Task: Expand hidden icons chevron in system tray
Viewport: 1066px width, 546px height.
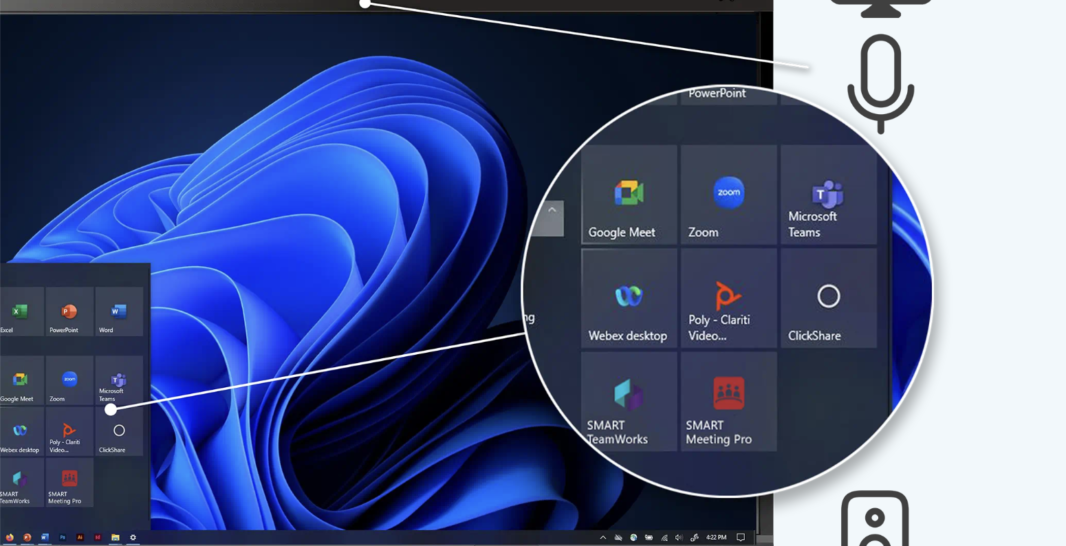Action: tap(602, 538)
